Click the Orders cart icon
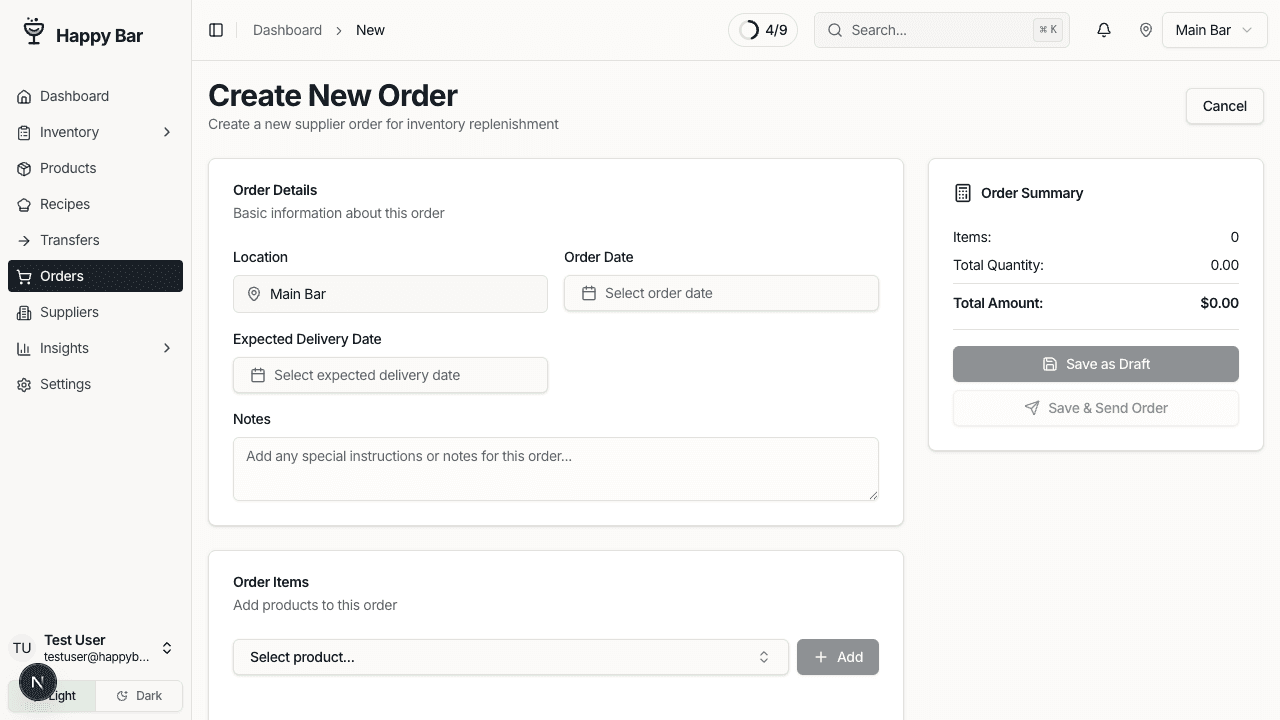 24,276
